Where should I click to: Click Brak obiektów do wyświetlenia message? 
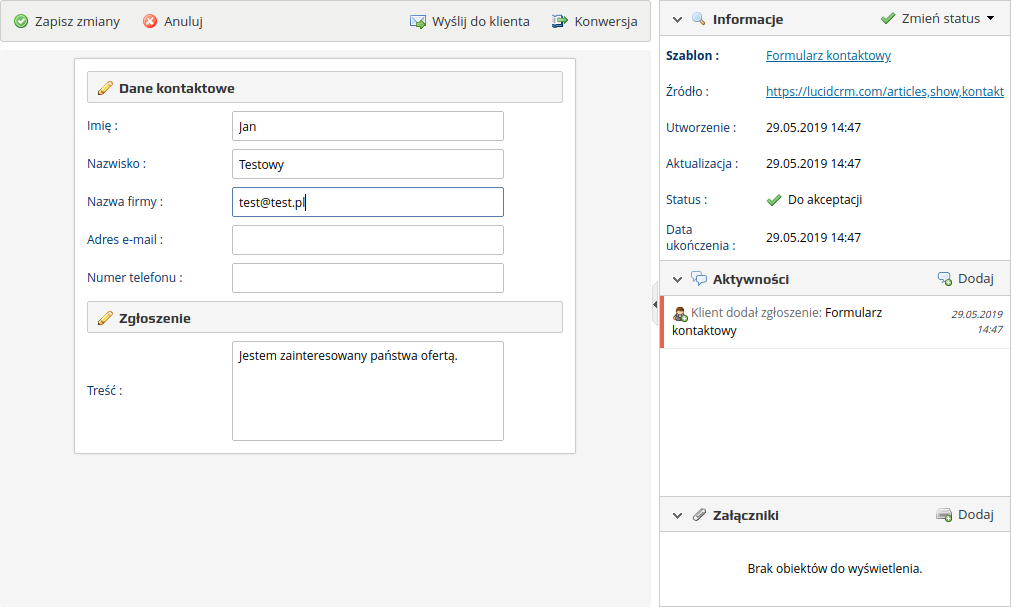pyautogui.click(x=835, y=569)
